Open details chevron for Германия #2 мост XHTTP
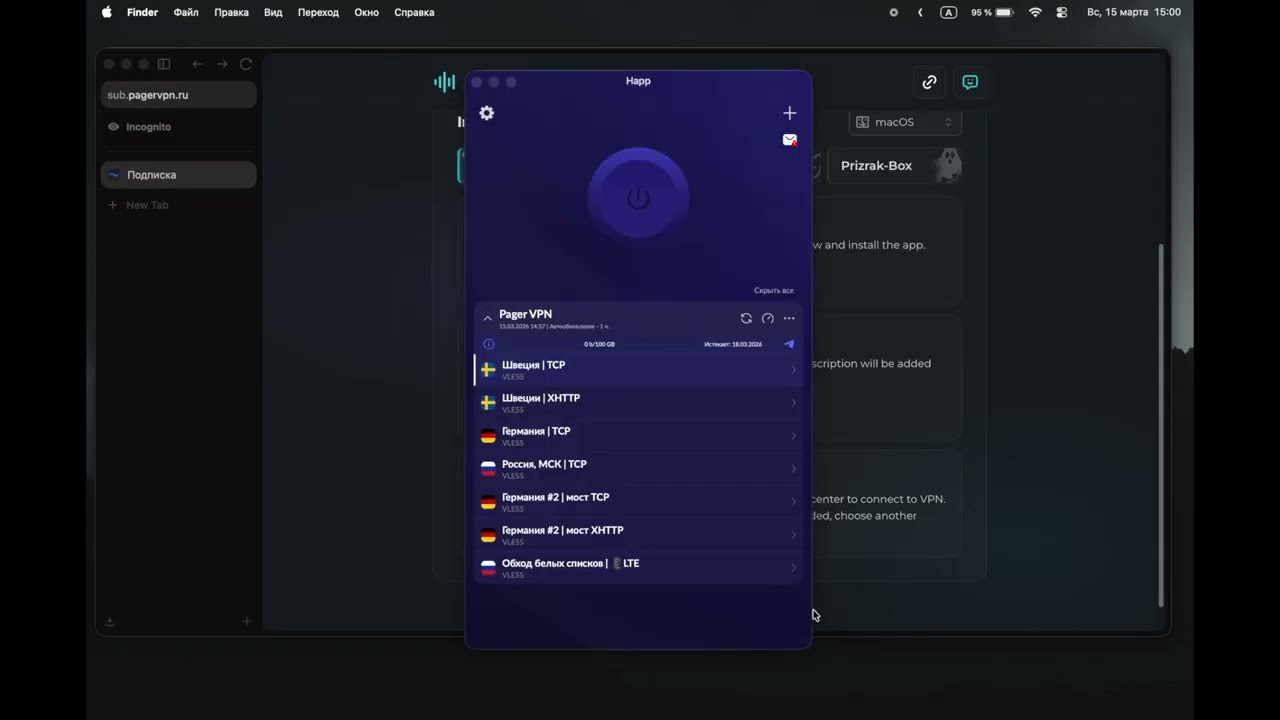Viewport: 1280px width, 720px height. point(794,535)
